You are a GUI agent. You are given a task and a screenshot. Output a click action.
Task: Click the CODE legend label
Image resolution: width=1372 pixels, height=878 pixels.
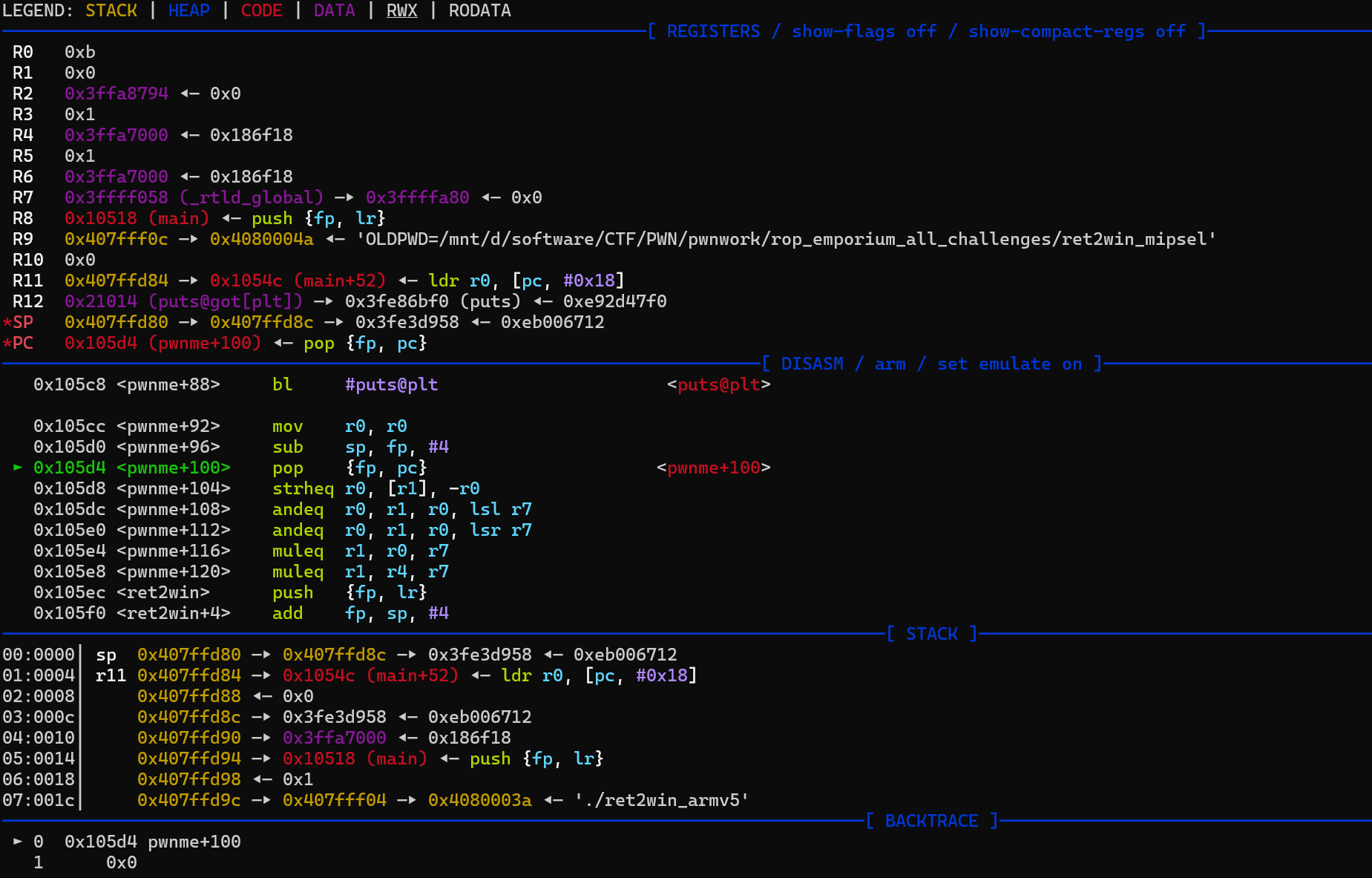262,10
